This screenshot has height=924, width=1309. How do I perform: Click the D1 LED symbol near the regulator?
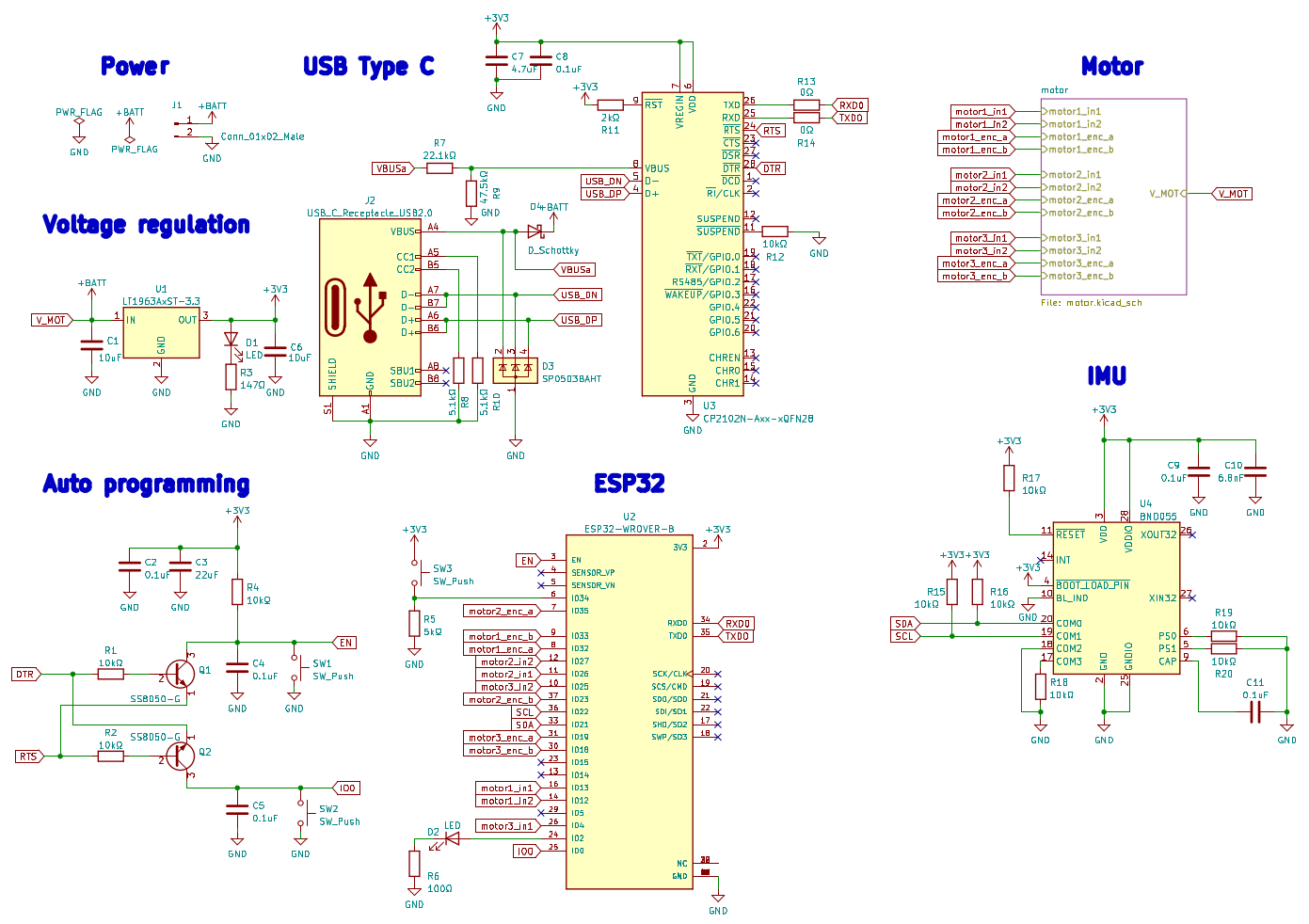point(231,340)
